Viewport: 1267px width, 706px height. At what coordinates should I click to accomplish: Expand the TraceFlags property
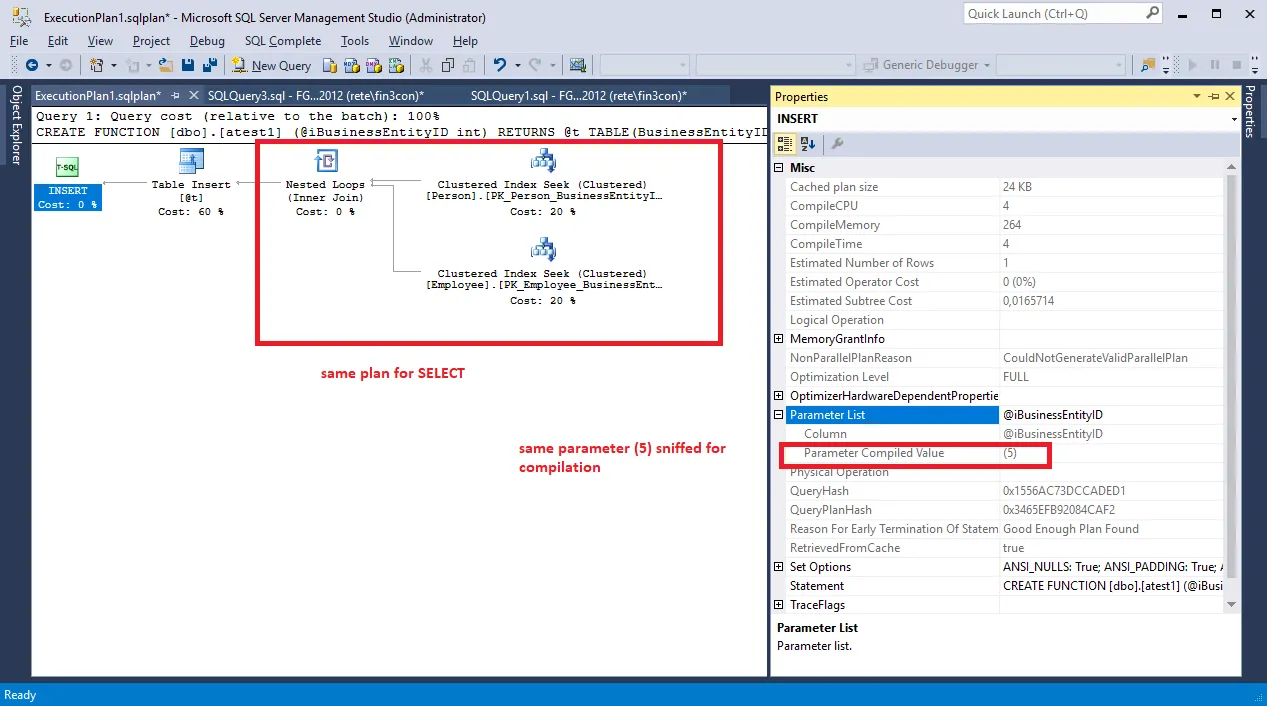[779, 605]
